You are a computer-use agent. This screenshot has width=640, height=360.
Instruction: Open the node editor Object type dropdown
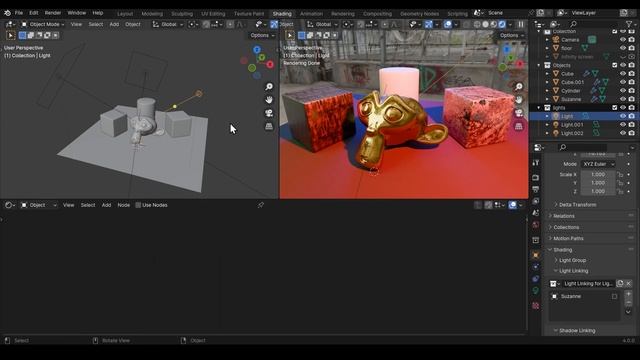click(x=39, y=205)
